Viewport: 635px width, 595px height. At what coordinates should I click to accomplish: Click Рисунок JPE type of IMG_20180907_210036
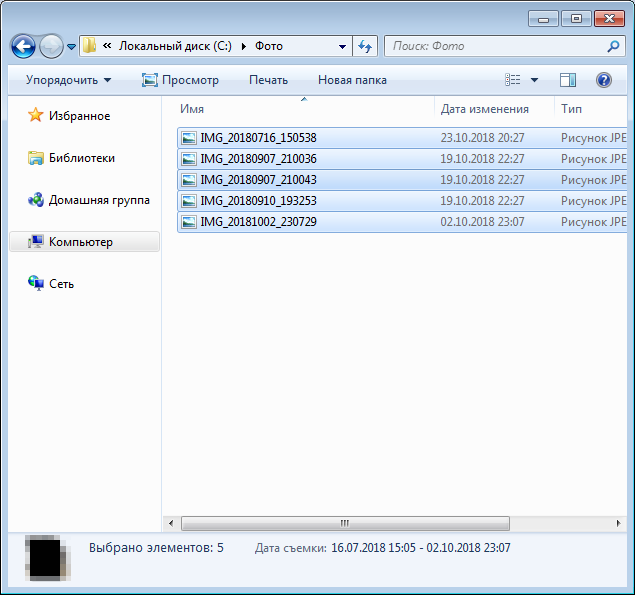(x=594, y=159)
